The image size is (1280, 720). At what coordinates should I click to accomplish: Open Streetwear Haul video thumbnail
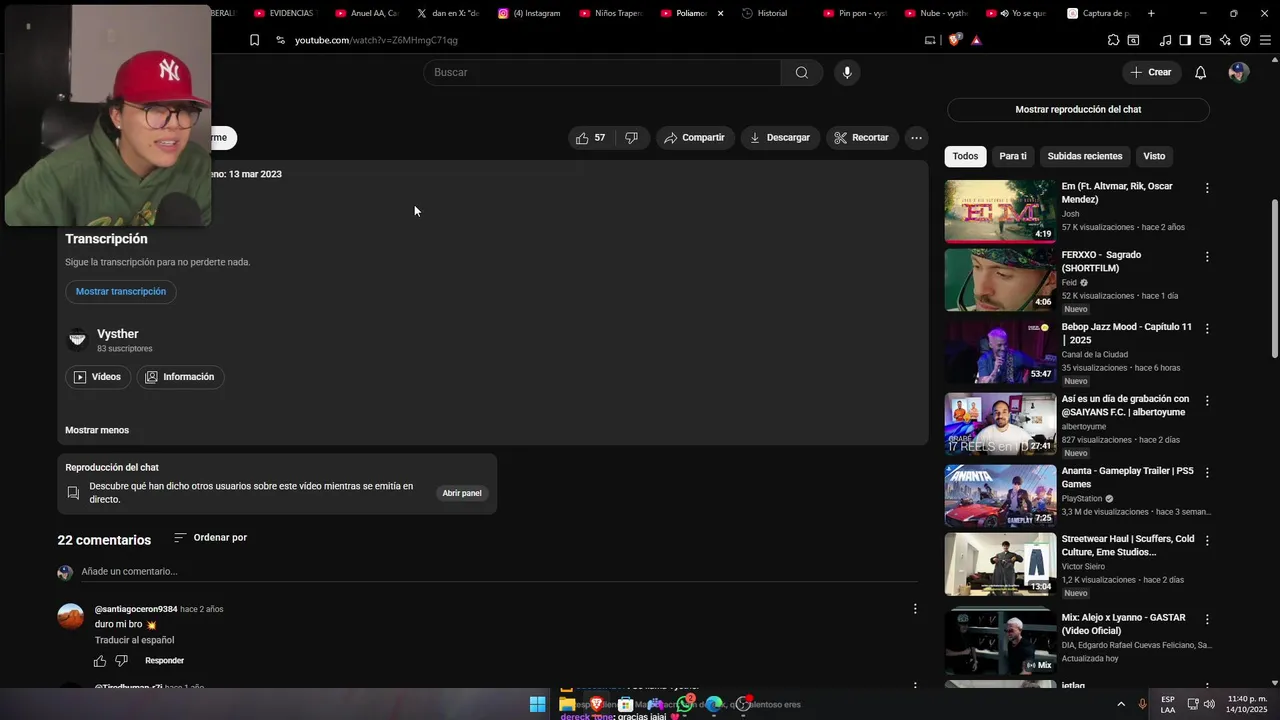click(1000, 564)
